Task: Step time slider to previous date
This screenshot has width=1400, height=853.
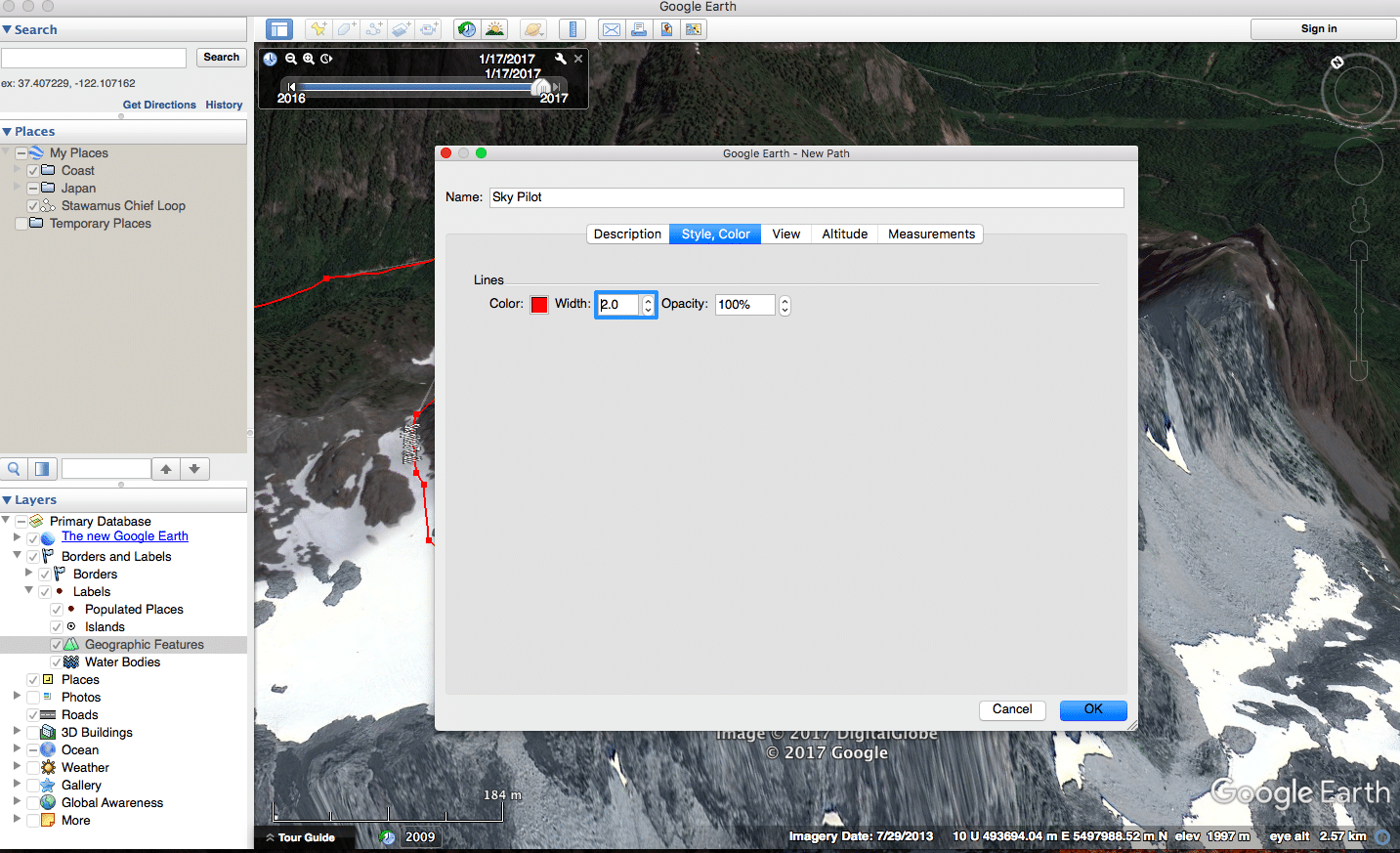Action: pyautogui.click(x=291, y=87)
